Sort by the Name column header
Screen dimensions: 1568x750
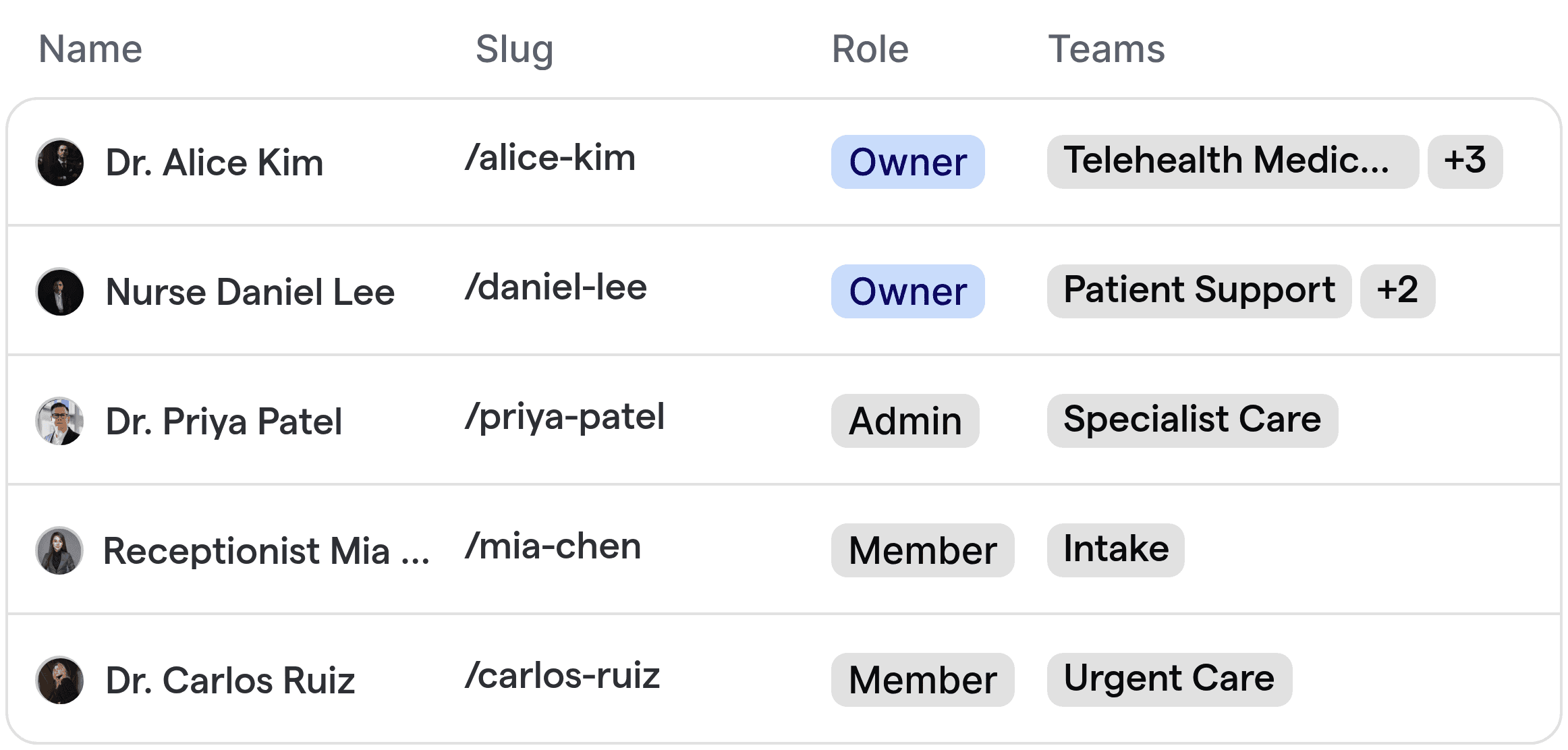pos(90,49)
